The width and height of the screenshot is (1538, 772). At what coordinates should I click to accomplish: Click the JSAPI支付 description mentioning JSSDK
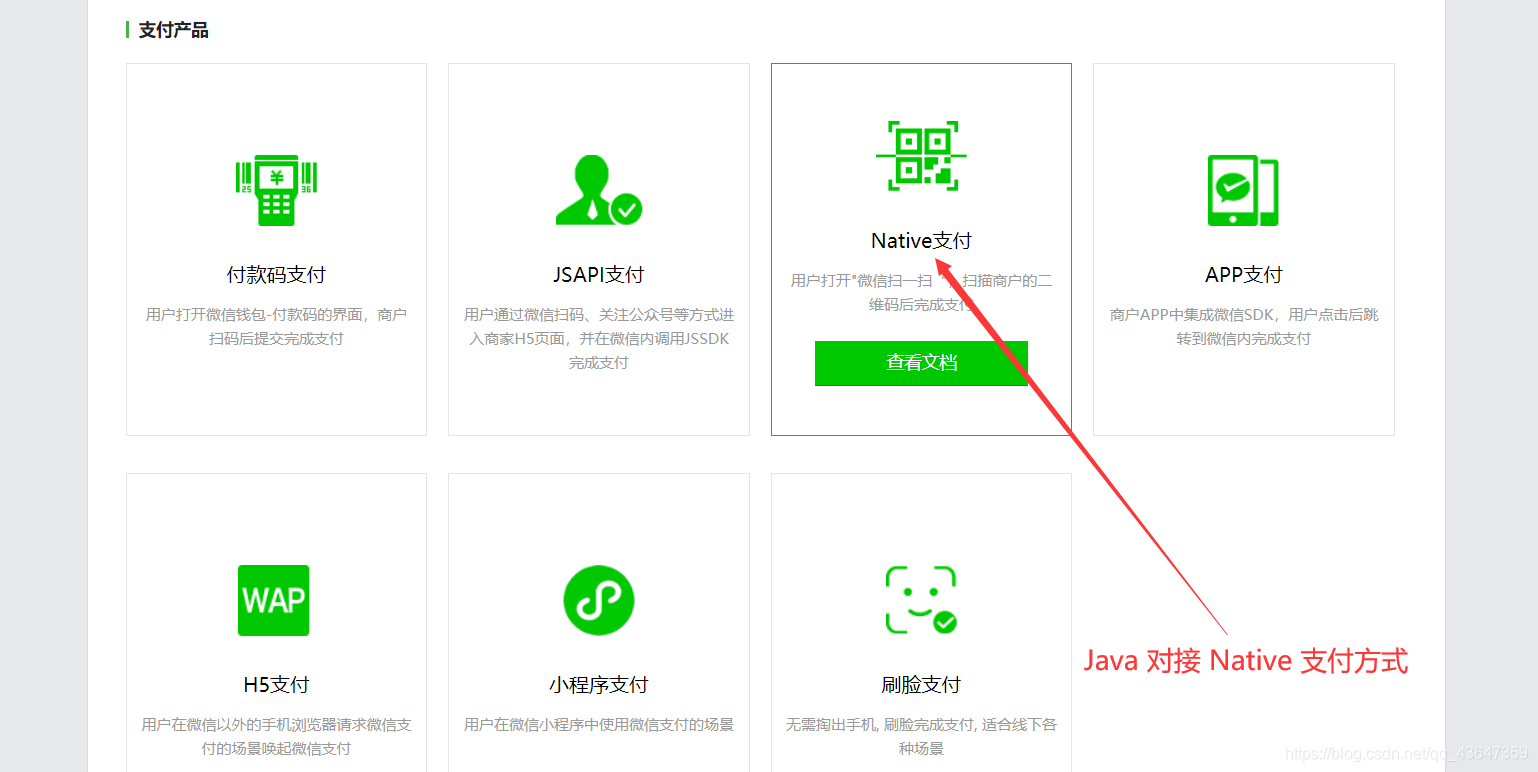[599, 339]
